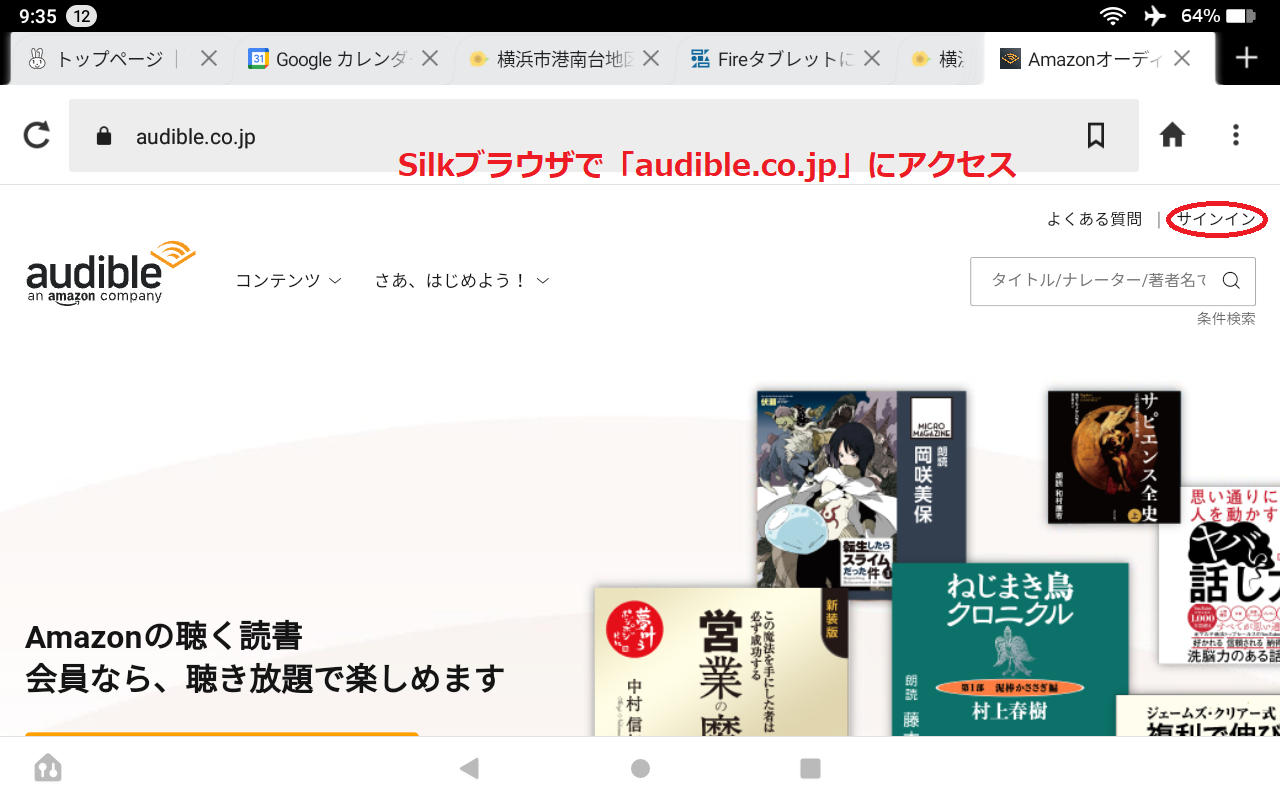This screenshot has height=800, width=1280.
Task: Tap the recent apps square button
Action: pyautogui.click(x=811, y=768)
